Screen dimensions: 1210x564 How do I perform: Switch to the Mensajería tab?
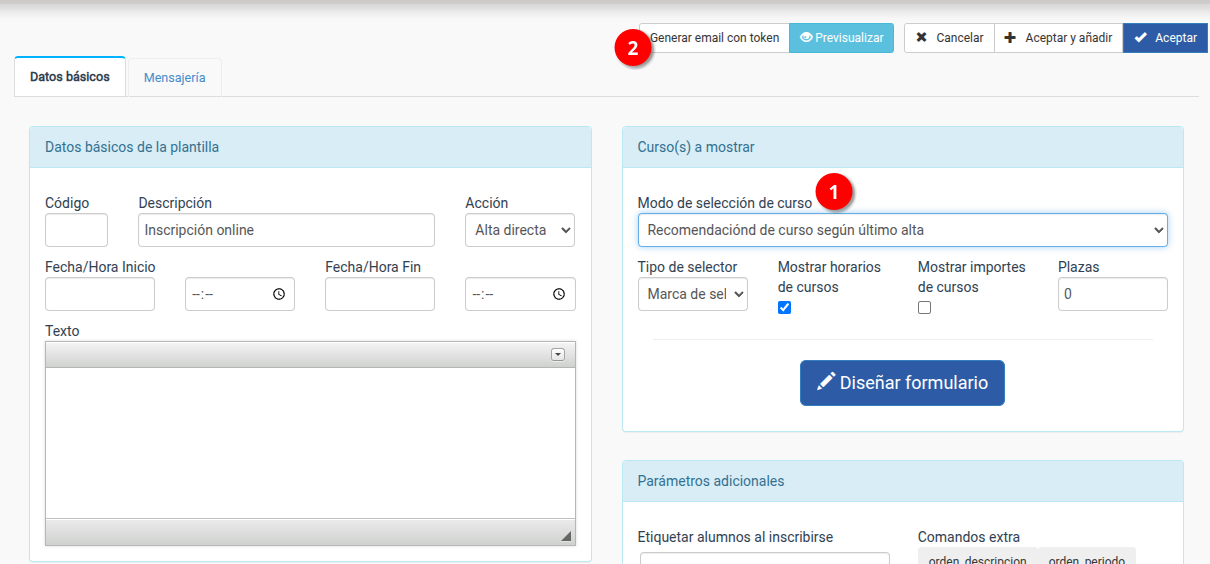click(x=175, y=77)
